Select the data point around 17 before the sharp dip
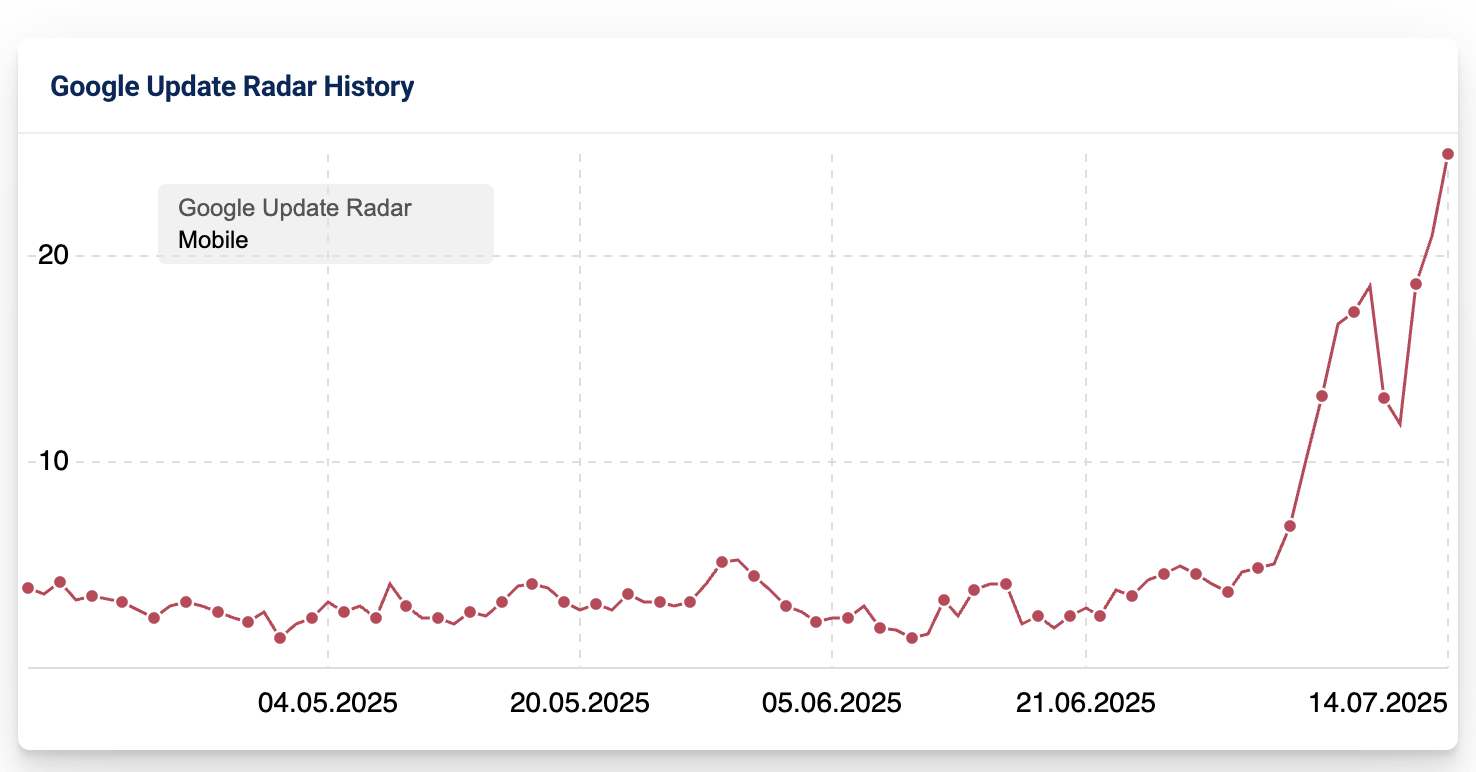The width and height of the screenshot is (1476, 772). click(1354, 312)
